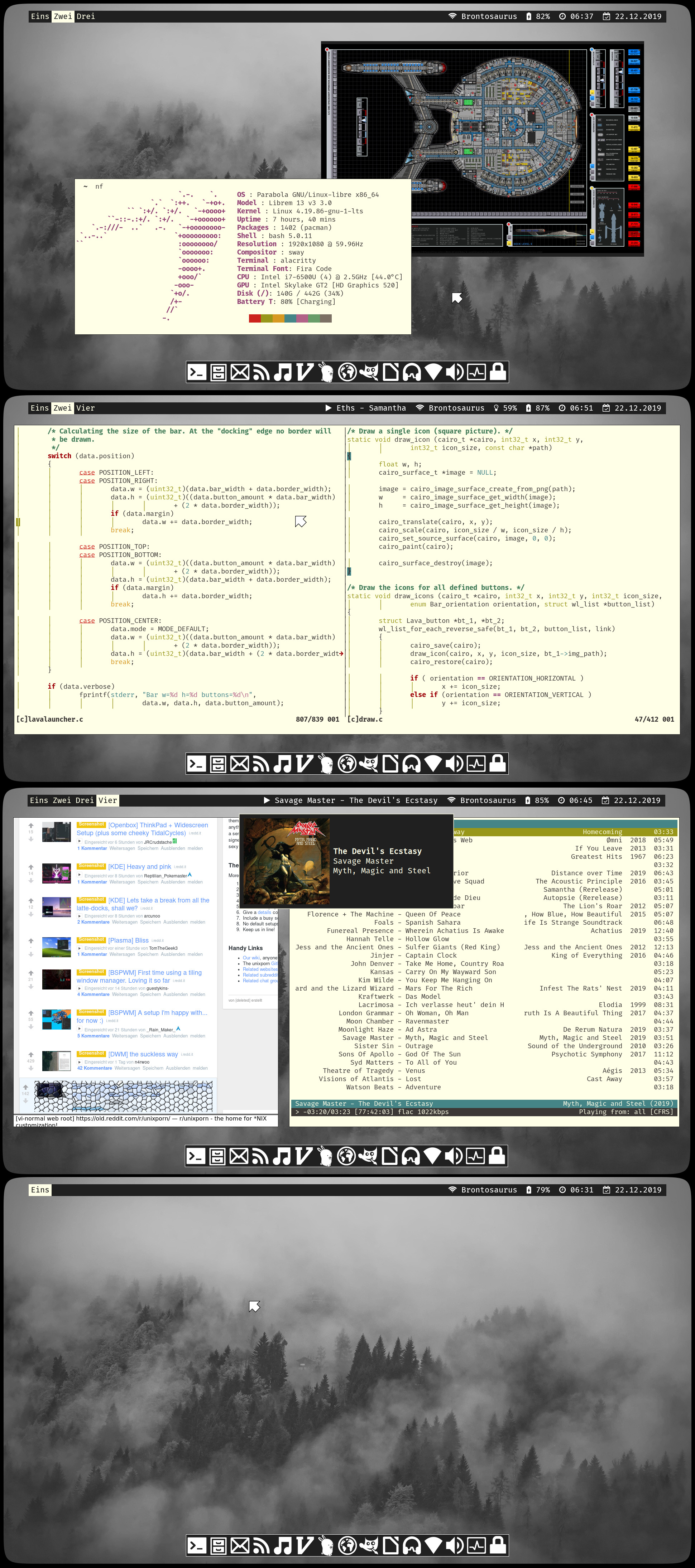Downvote the [KDE] Heavy and pink post
This screenshot has height=1568, width=695.
[30, 881]
